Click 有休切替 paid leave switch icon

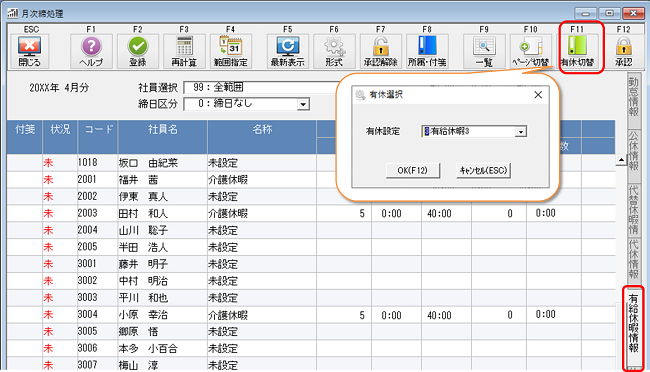point(577,51)
